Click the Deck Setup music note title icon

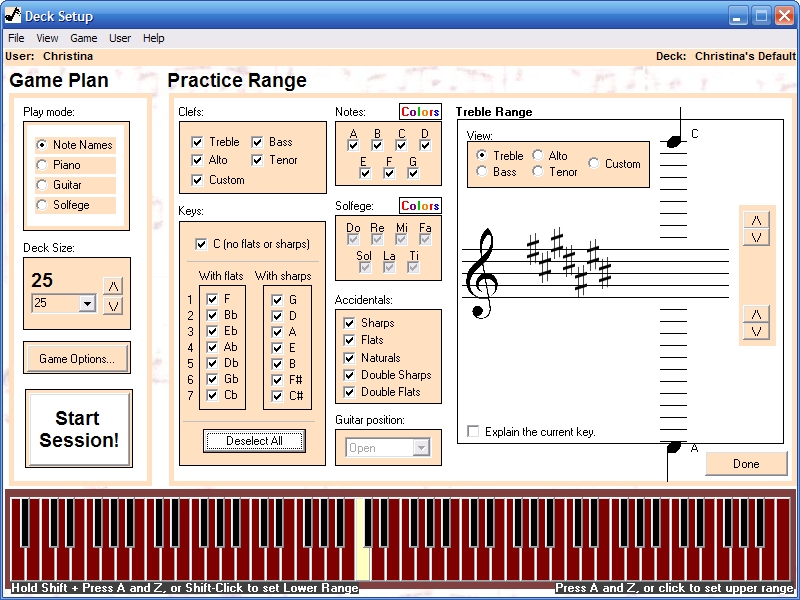pos(13,15)
